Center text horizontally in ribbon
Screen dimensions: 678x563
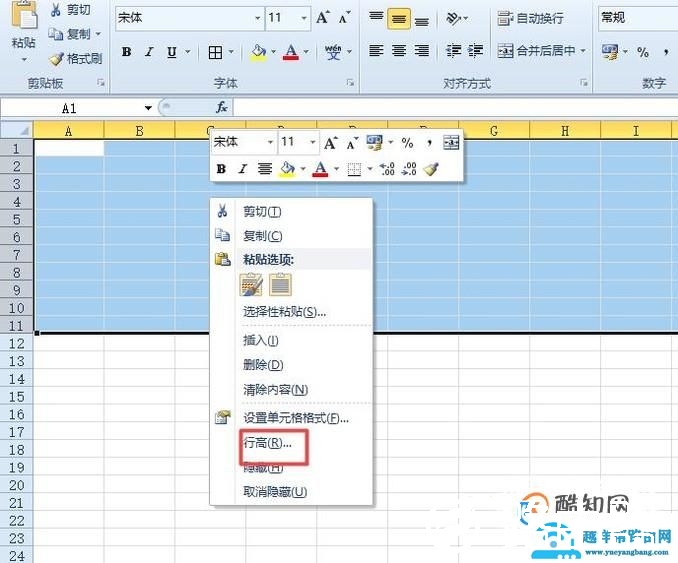coord(399,51)
